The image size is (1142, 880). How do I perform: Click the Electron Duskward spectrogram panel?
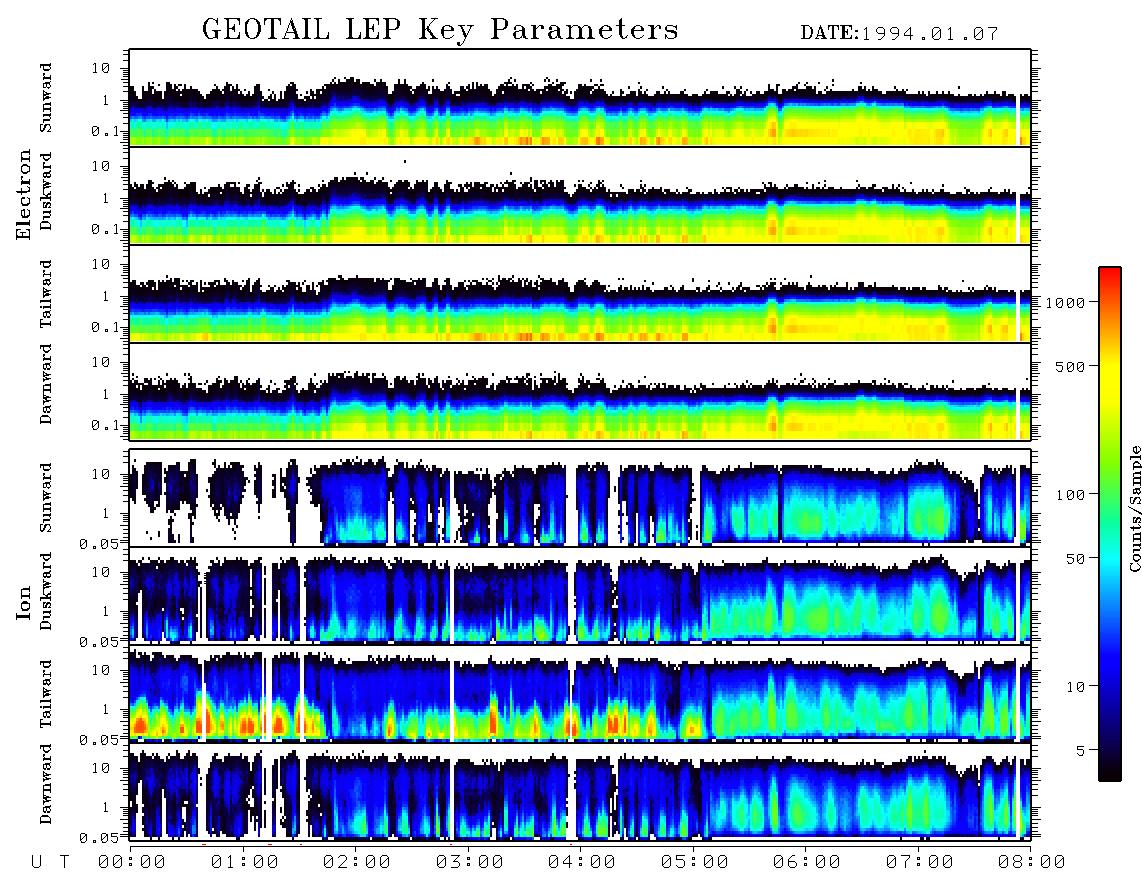coord(580,195)
